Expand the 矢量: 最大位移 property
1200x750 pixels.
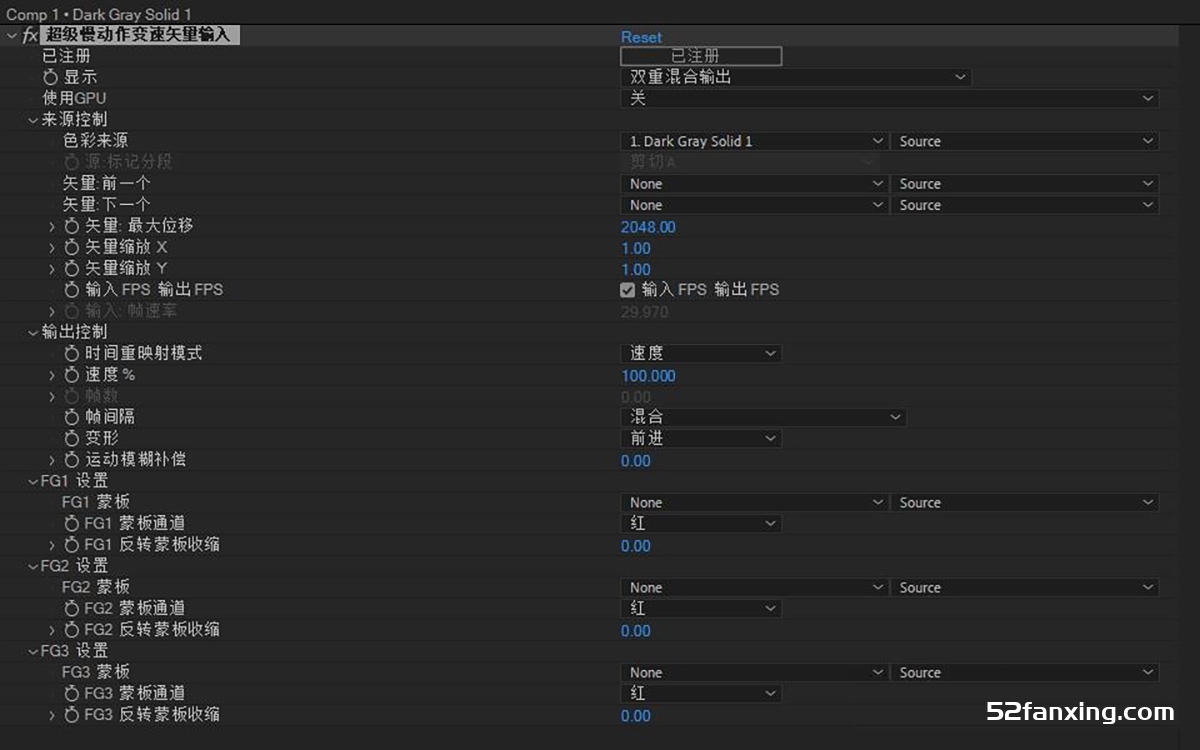click(x=52, y=226)
